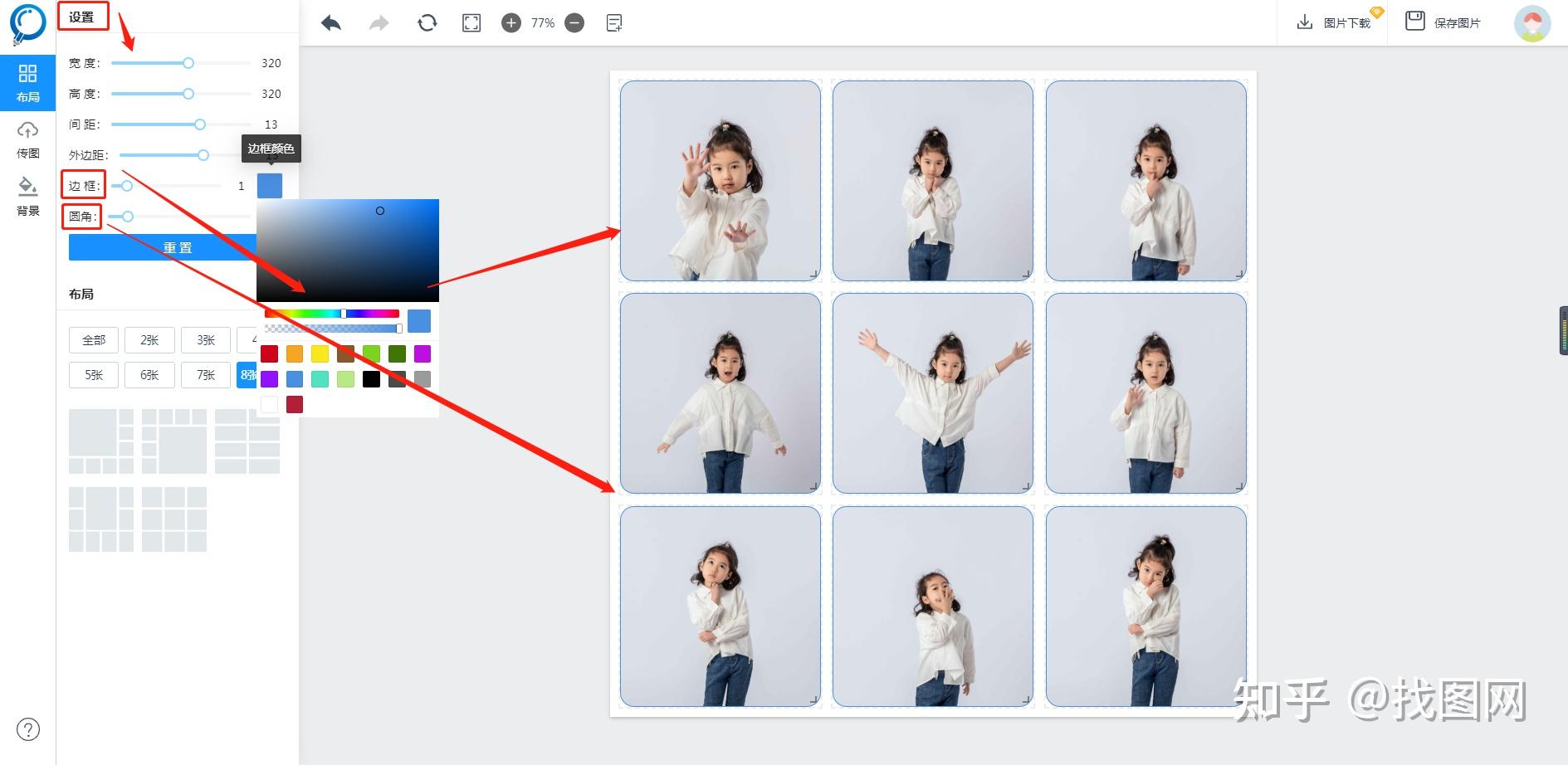Pick the blue preset color swatch

[x=295, y=379]
